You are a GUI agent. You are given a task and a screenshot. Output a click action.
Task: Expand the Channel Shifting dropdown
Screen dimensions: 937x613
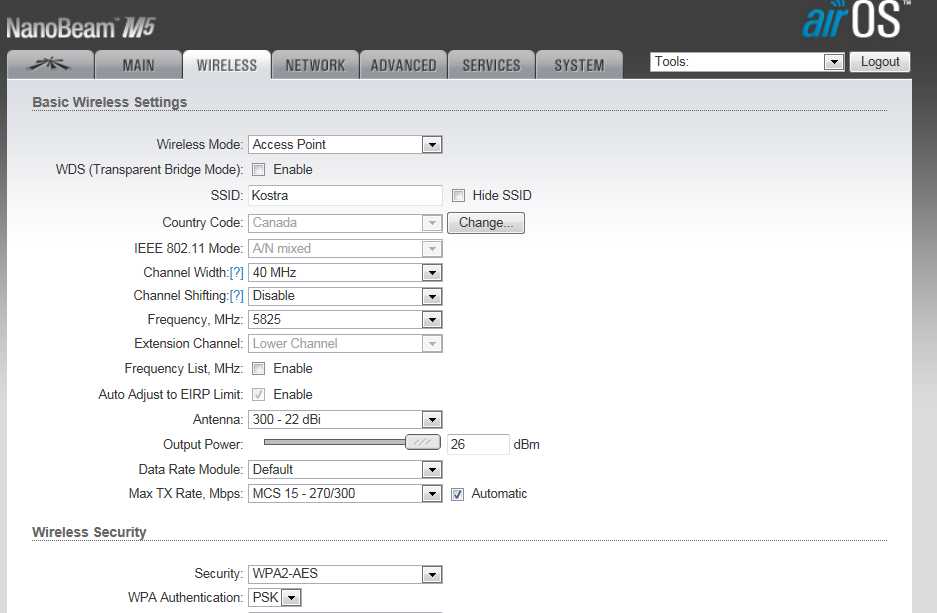[x=345, y=296]
